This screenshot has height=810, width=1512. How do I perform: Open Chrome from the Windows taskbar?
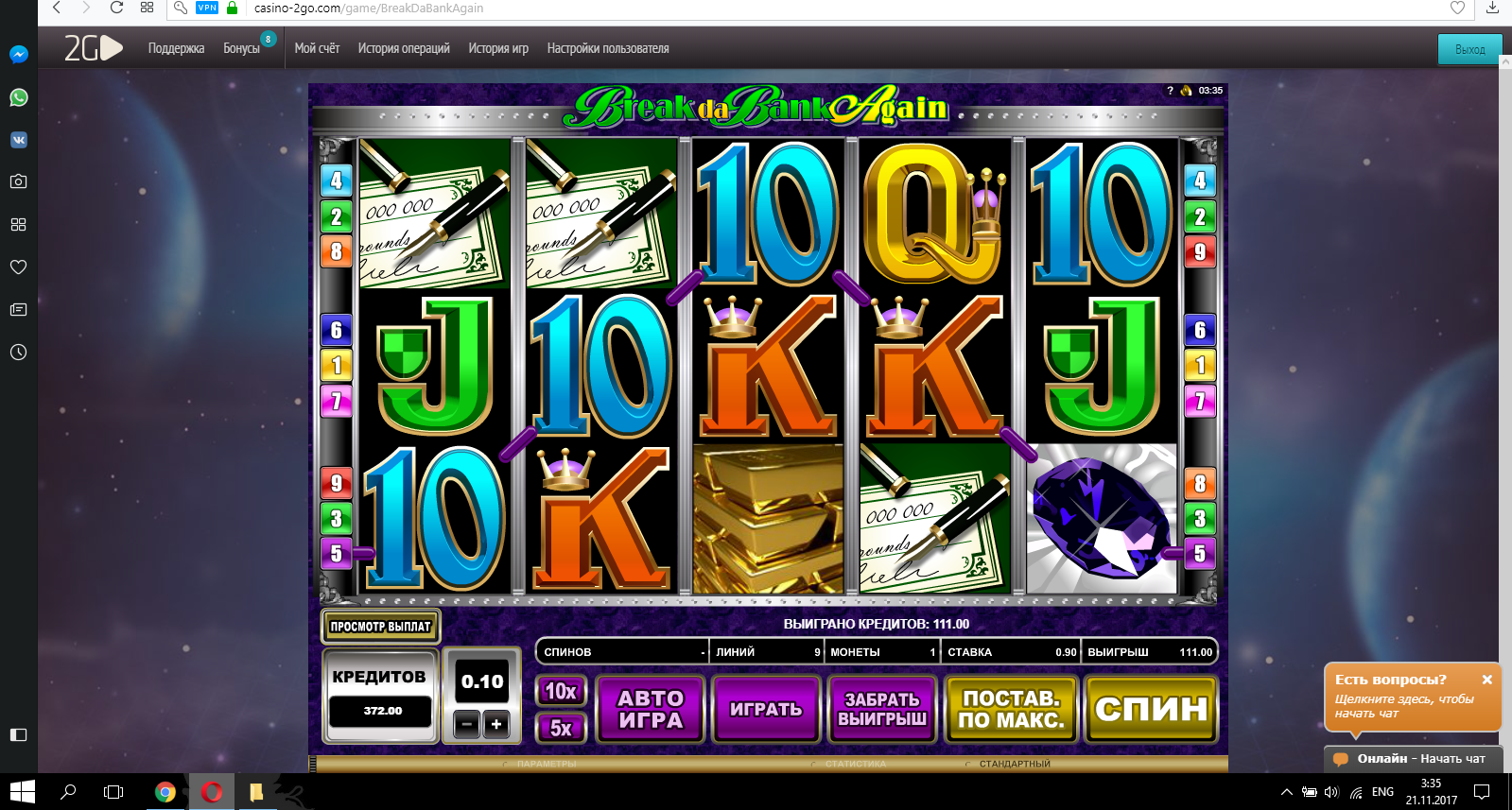pos(165,792)
